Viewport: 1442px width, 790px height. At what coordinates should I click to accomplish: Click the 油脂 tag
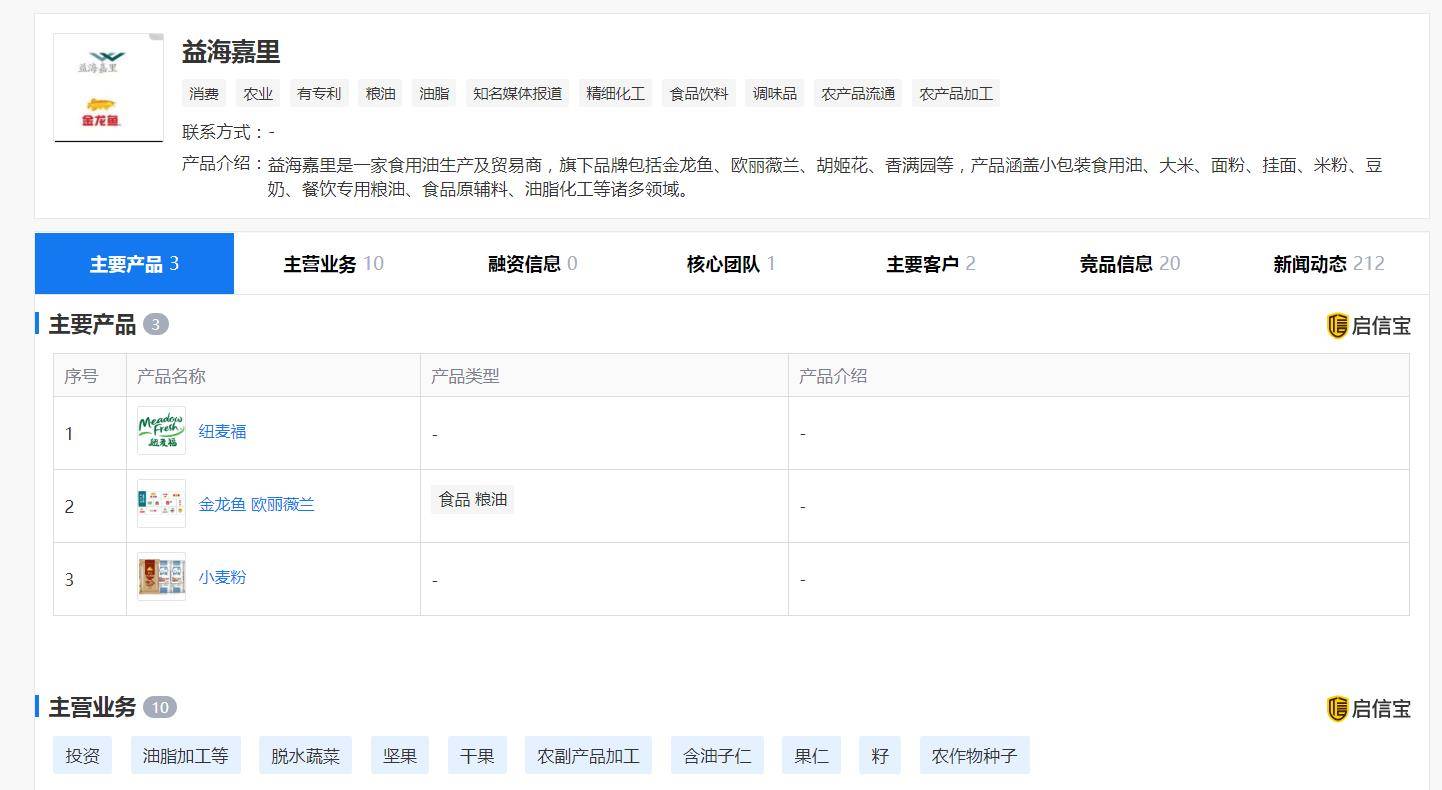pos(434,94)
